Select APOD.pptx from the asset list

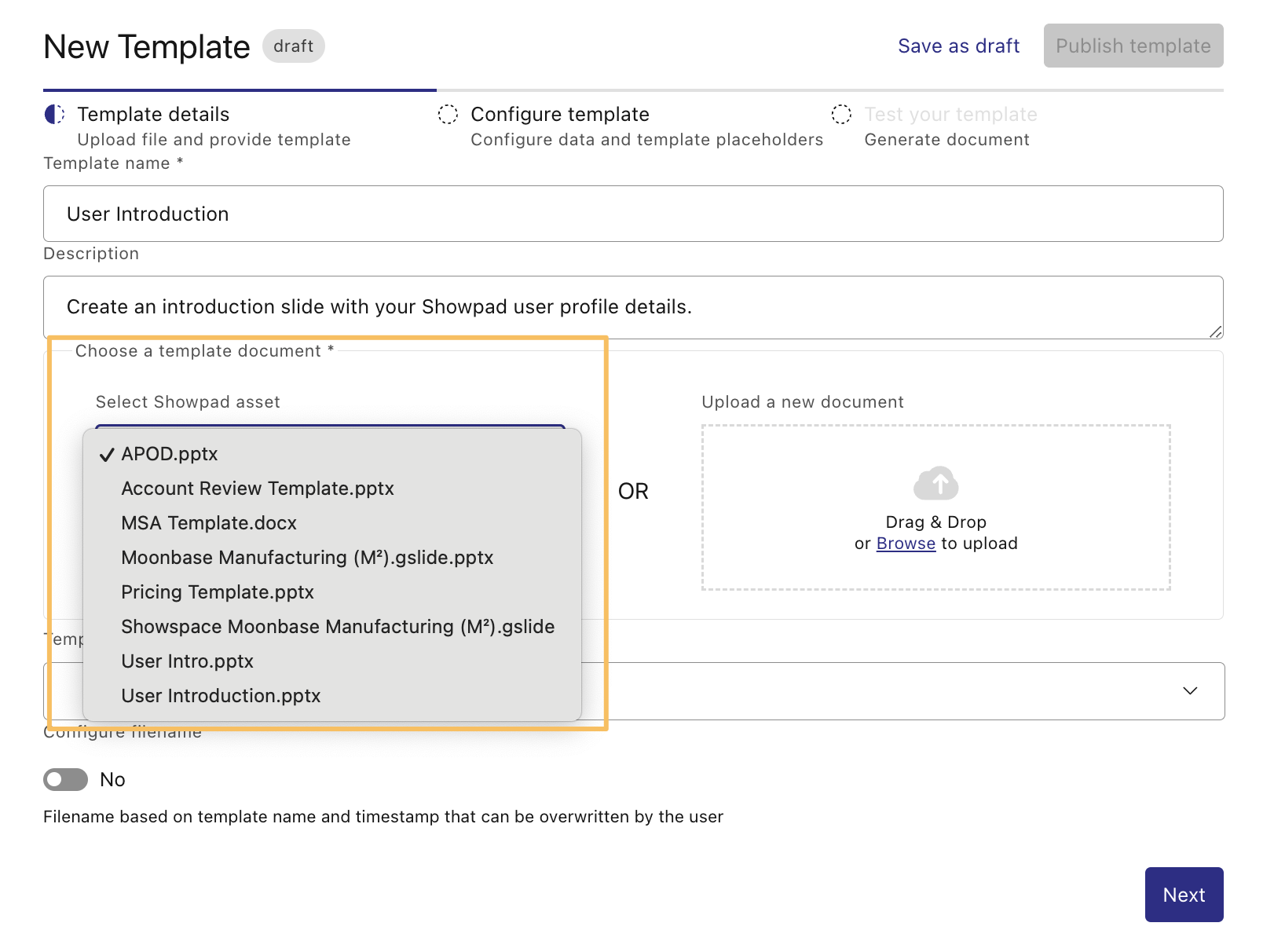click(x=331, y=454)
